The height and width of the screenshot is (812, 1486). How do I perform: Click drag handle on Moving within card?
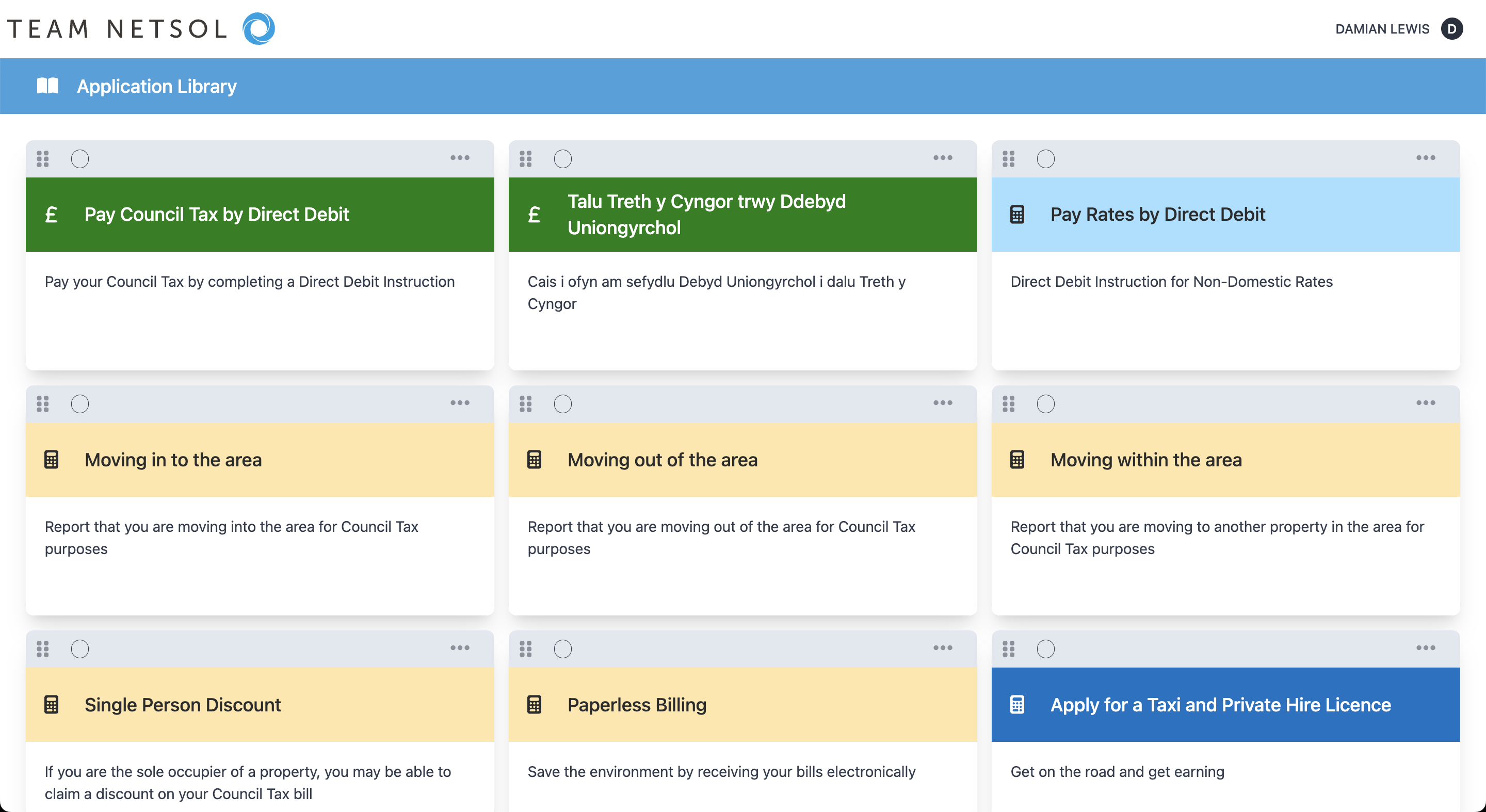1008,404
